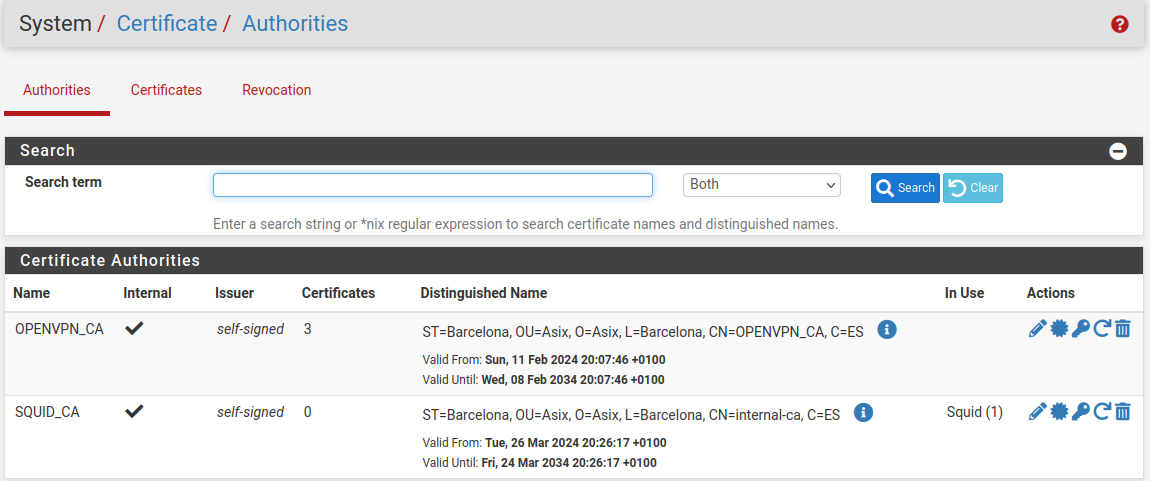
Task: Export the SQUID_CA private key
Action: click(x=1080, y=412)
